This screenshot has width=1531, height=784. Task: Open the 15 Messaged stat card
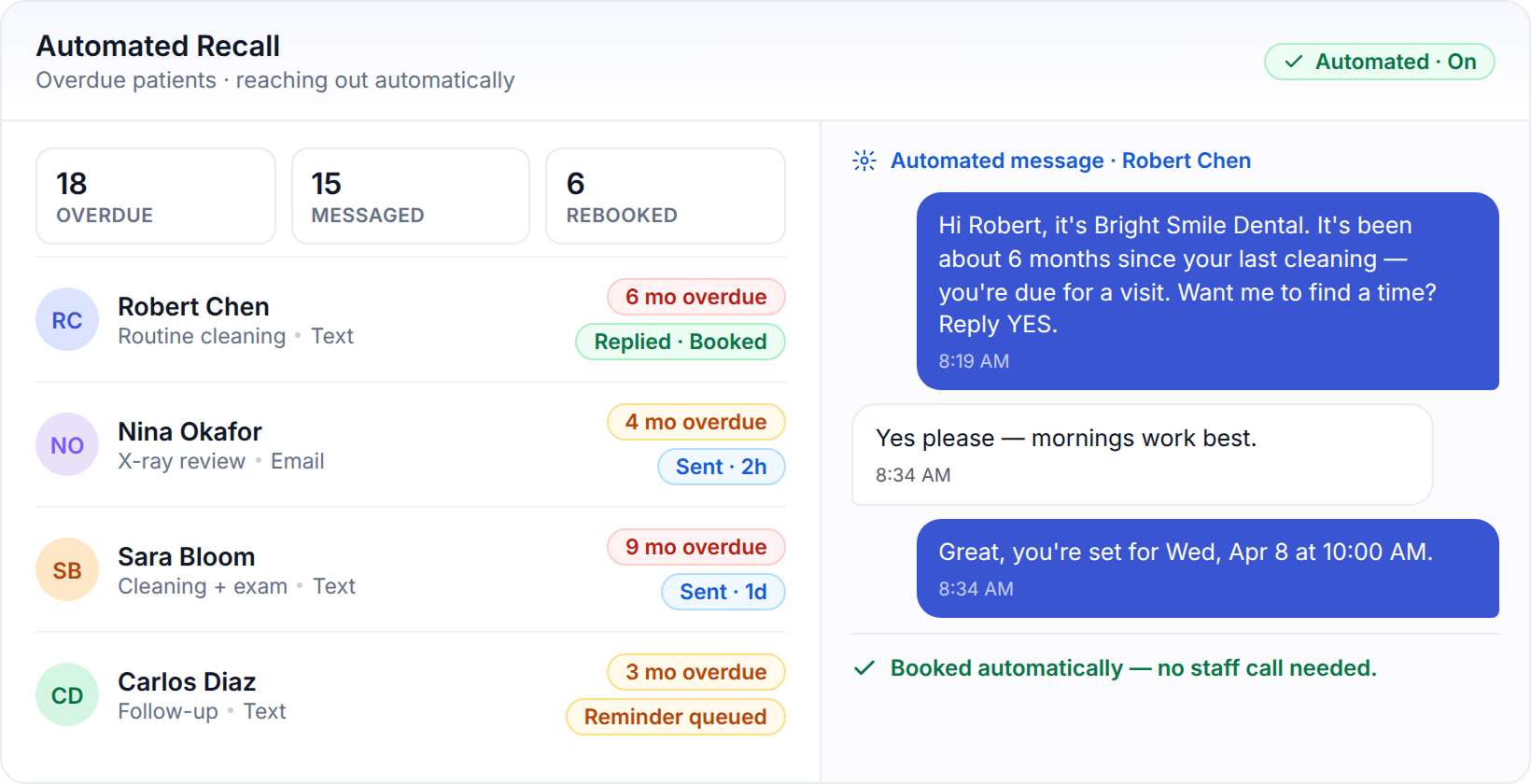(x=411, y=196)
